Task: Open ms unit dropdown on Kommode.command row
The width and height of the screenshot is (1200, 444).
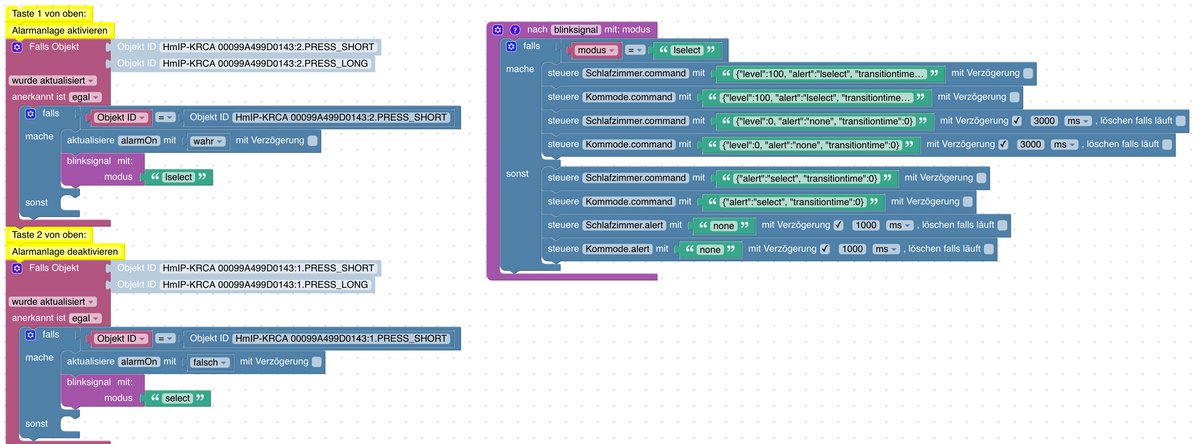Action: point(1062,146)
